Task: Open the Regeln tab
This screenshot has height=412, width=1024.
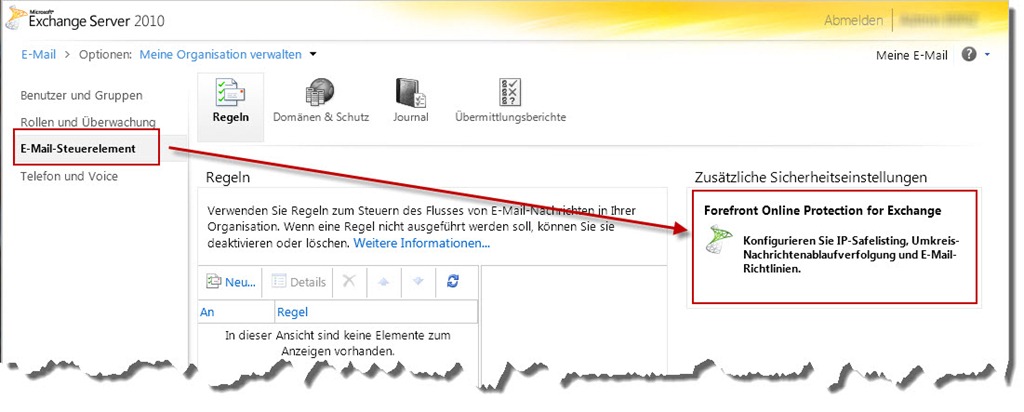Action: click(231, 106)
